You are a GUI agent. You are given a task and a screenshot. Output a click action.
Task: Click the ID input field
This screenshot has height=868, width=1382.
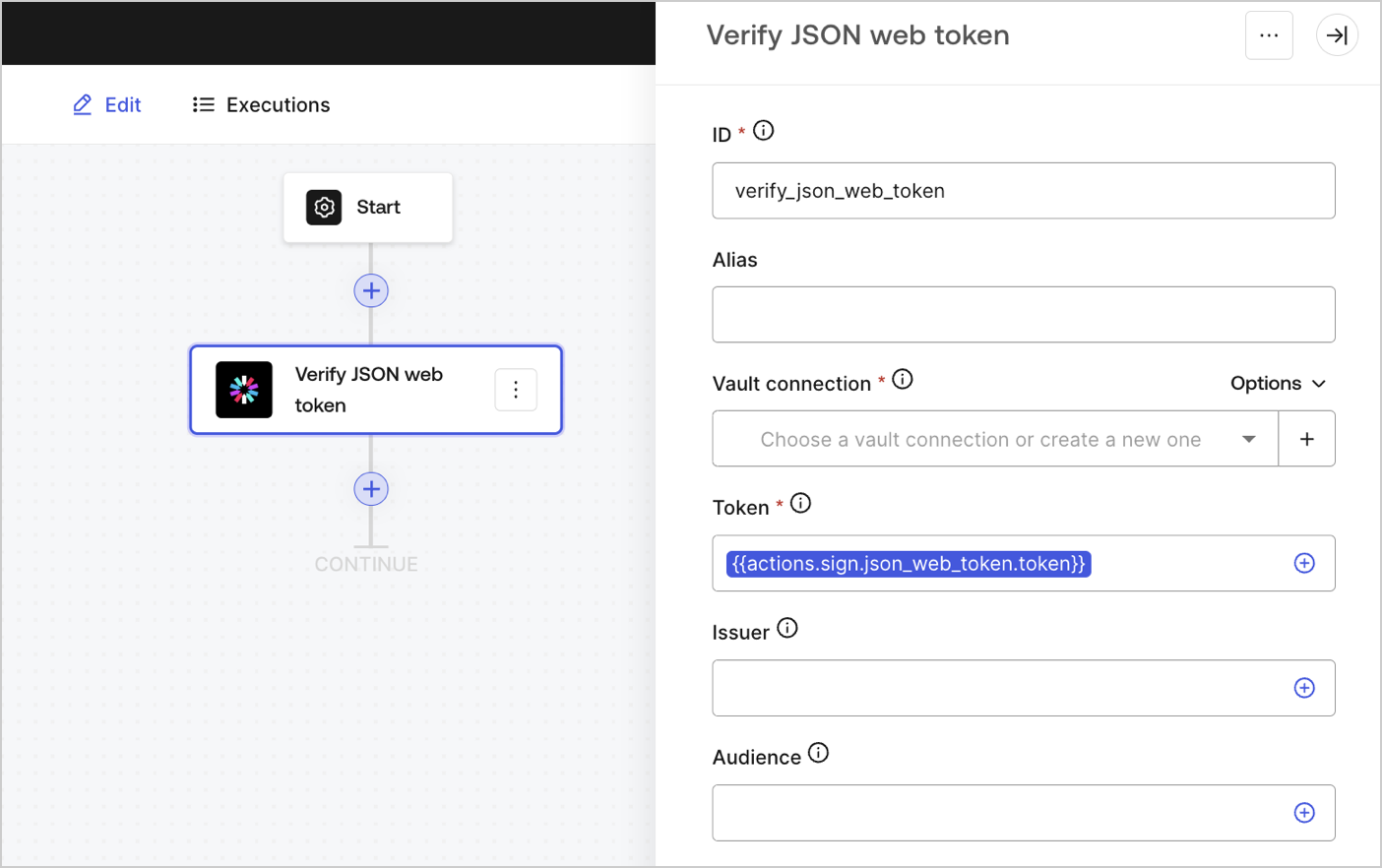coord(1024,191)
